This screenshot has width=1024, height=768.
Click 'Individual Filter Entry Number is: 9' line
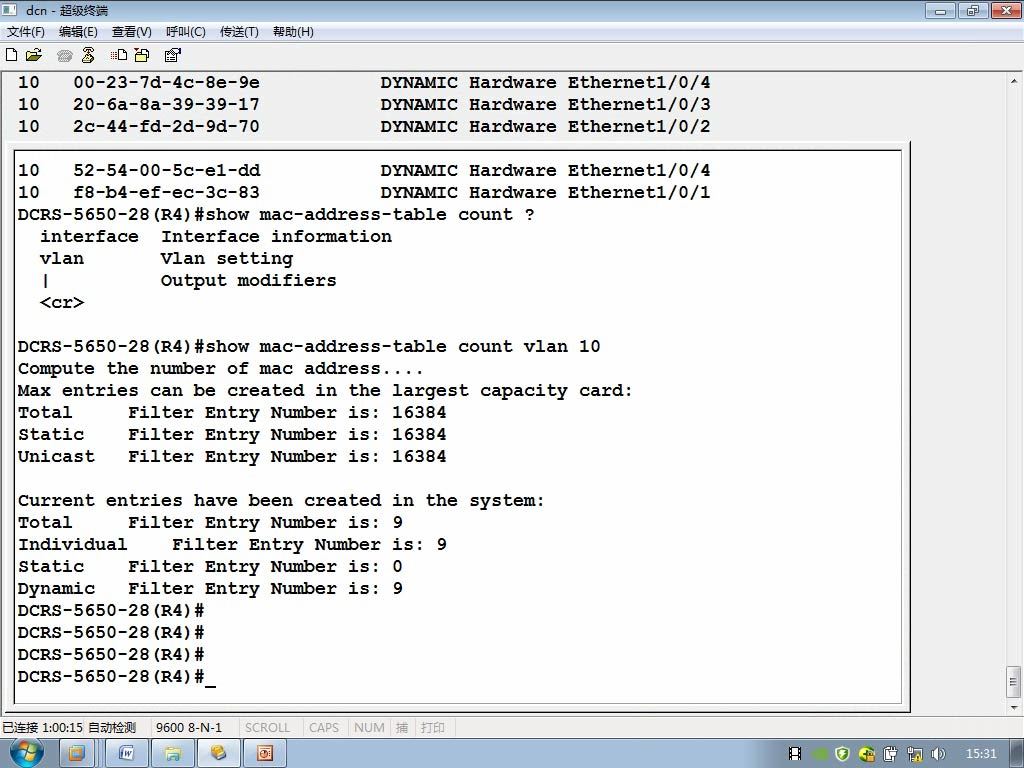click(232, 545)
